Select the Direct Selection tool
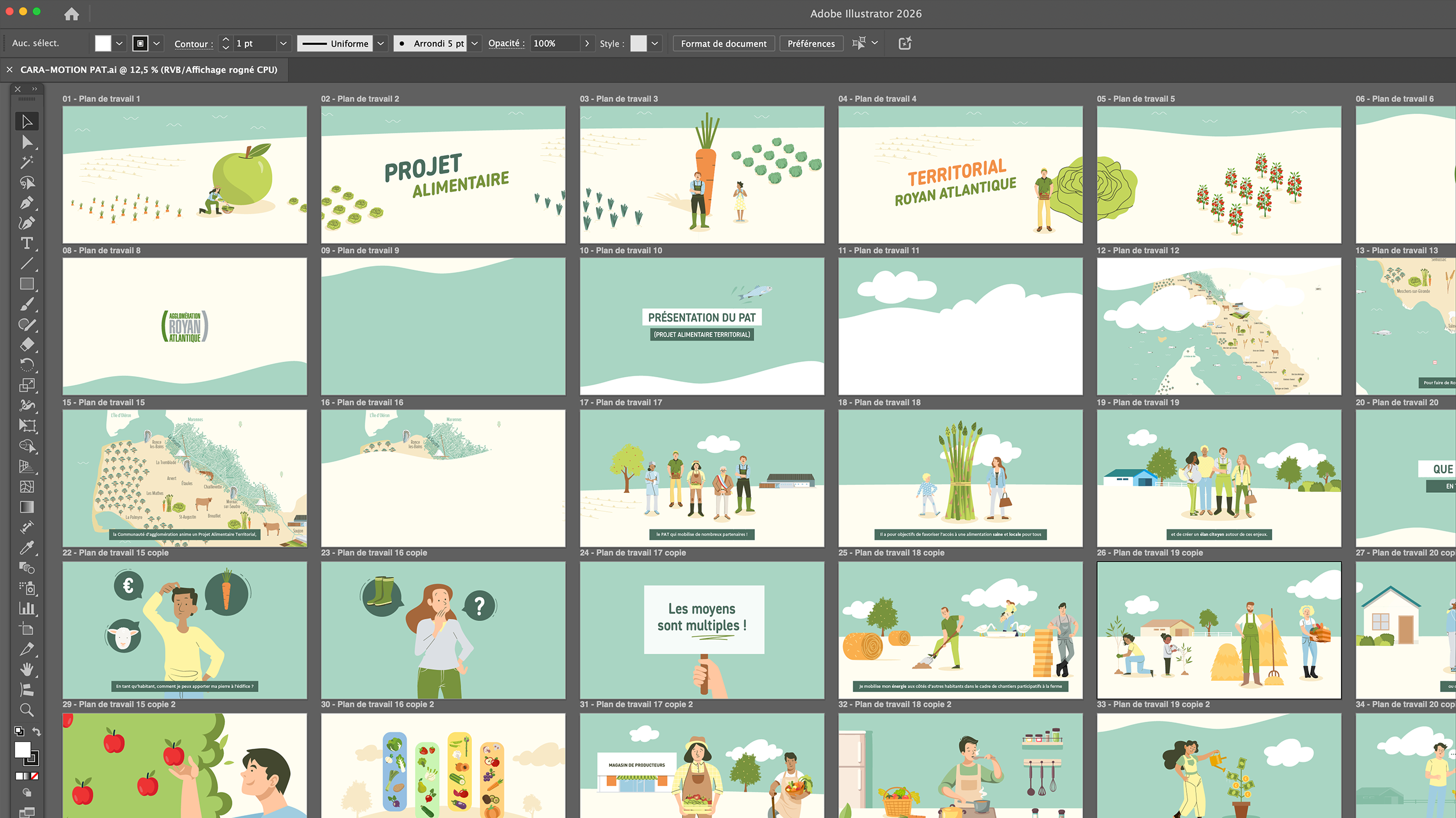Image resolution: width=1456 pixels, height=818 pixels. tap(26, 142)
